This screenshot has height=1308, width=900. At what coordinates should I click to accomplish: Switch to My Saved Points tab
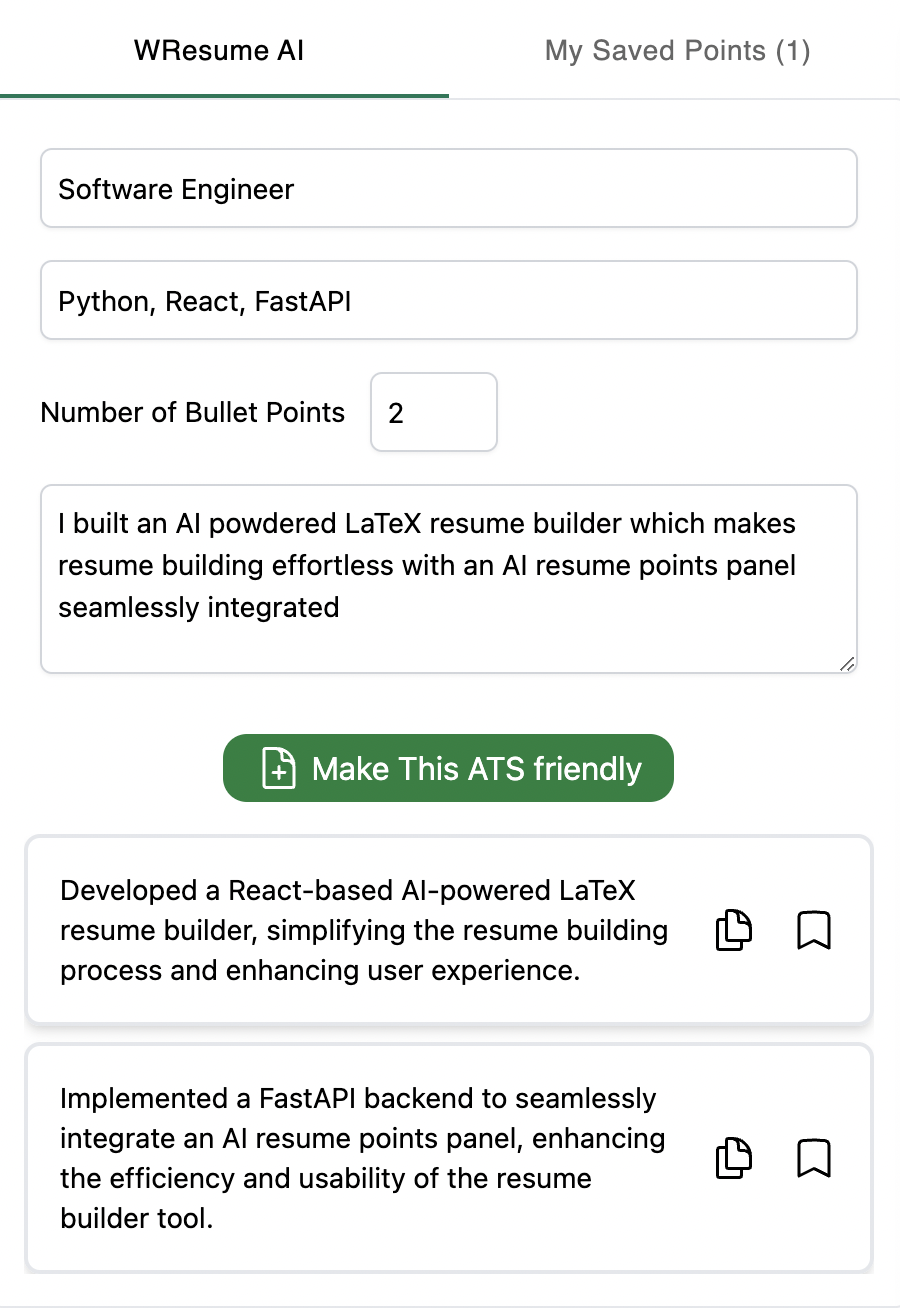click(x=677, y=50)
